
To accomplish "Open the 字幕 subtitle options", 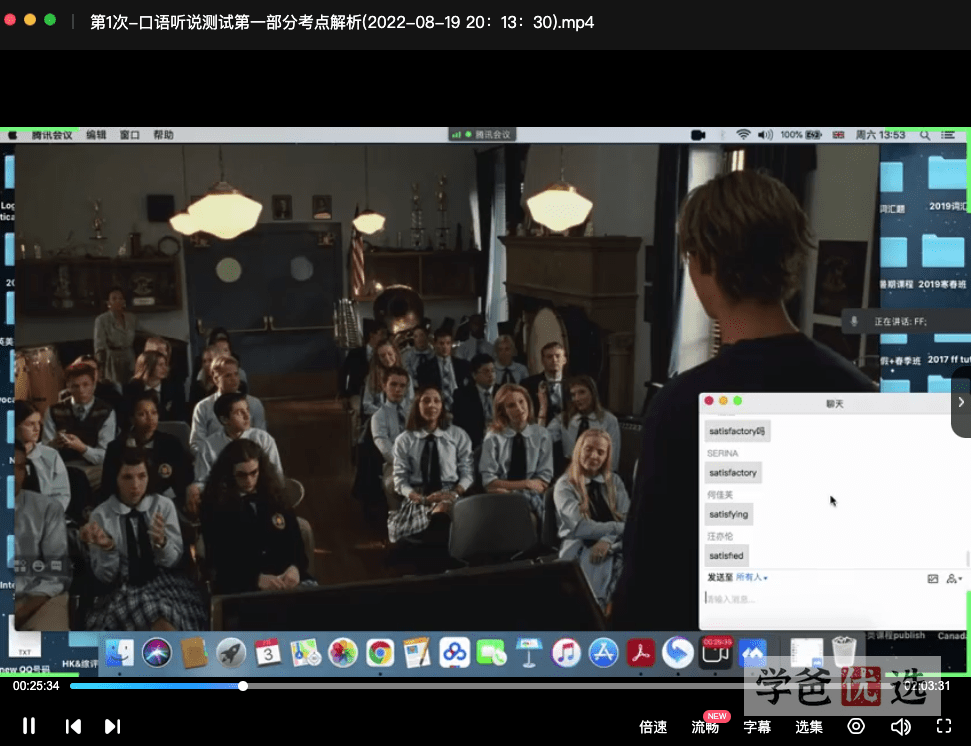I will point(757,727).
